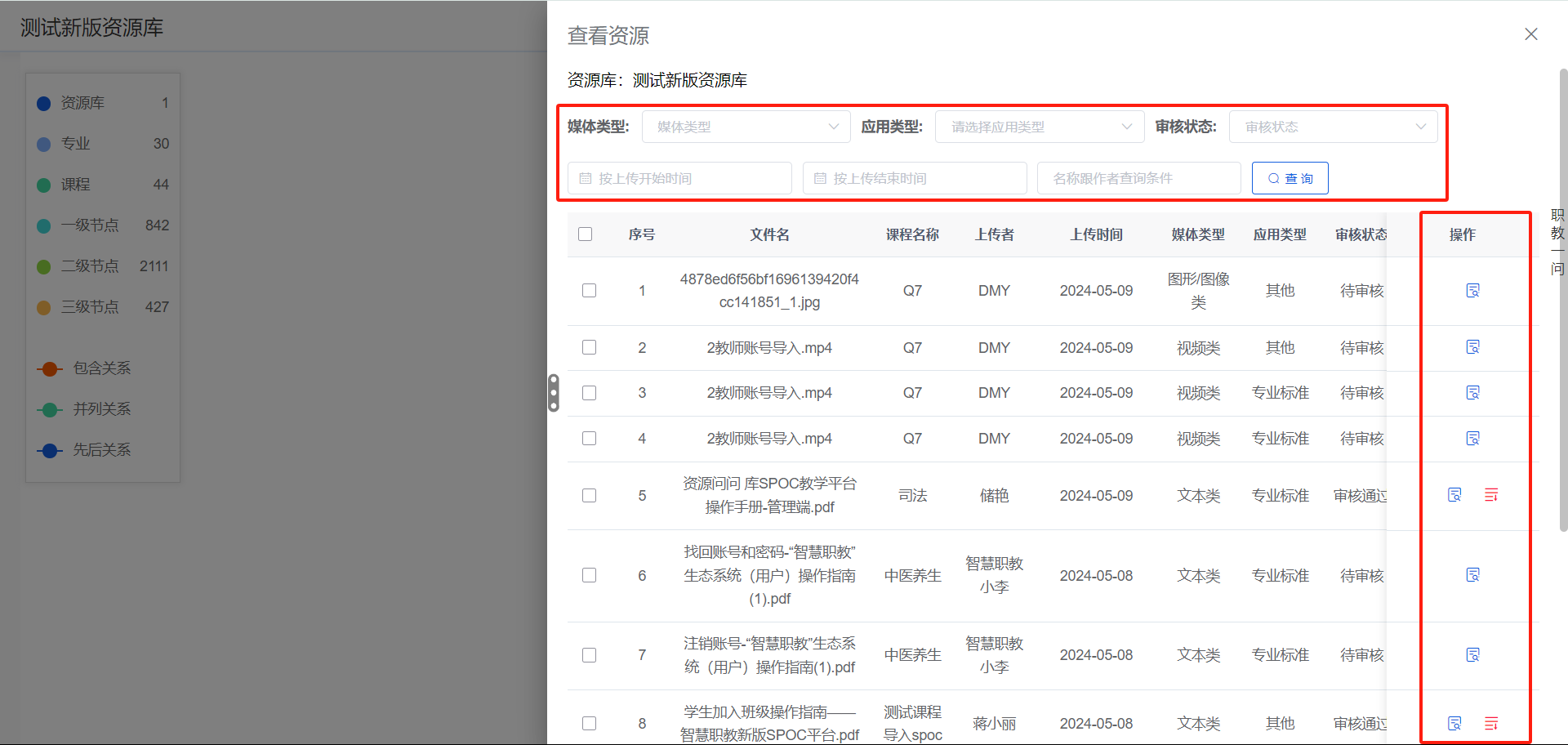The image size is (1568, 745).
Task: Click the 应用类型 column header
Action: pyautogui.click(x=1280, y=234)
